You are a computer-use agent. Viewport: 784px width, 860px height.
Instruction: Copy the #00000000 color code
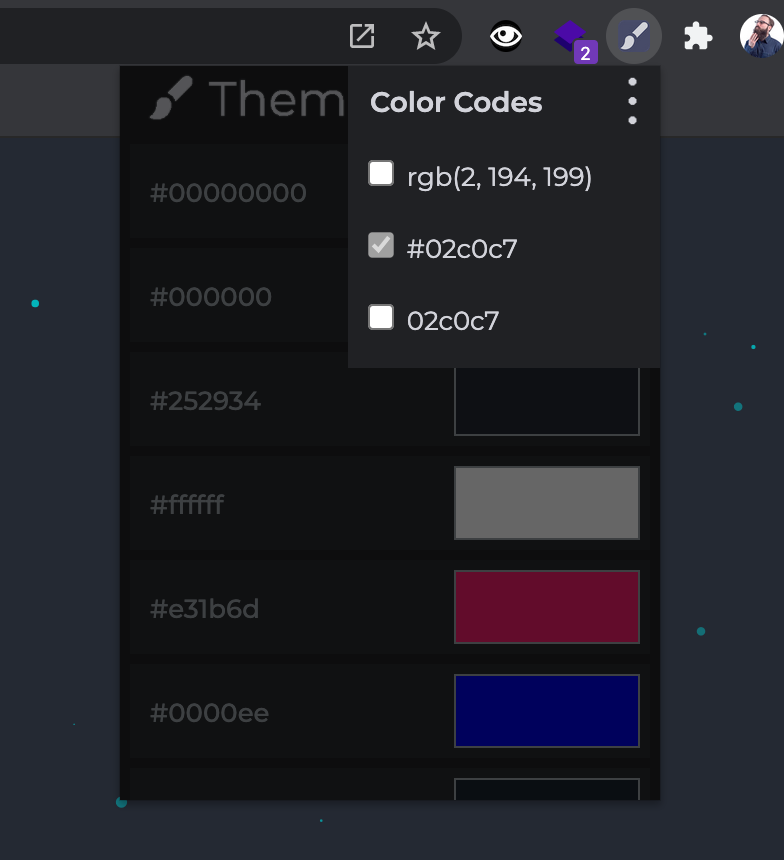pyautogui.click(x=228, y=193)
